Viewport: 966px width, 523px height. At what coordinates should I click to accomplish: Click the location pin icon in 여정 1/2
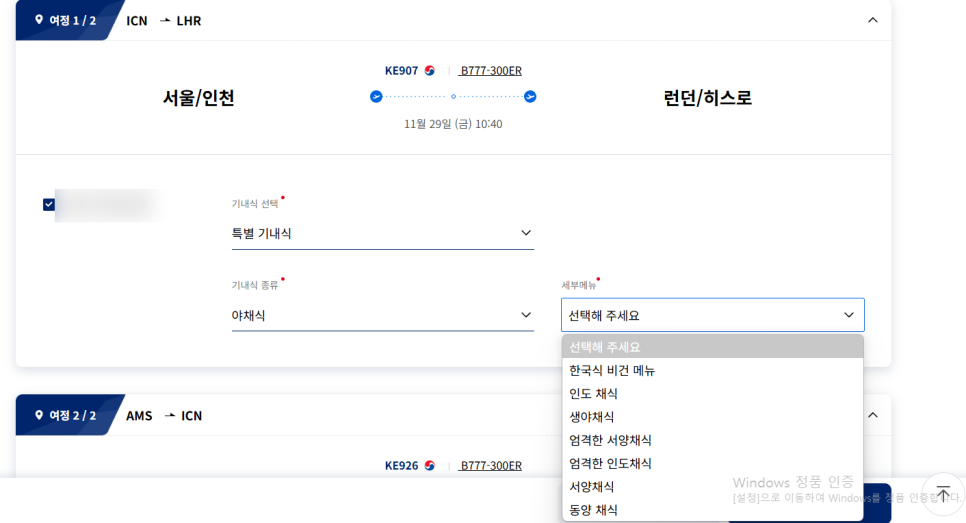point(39,20)
